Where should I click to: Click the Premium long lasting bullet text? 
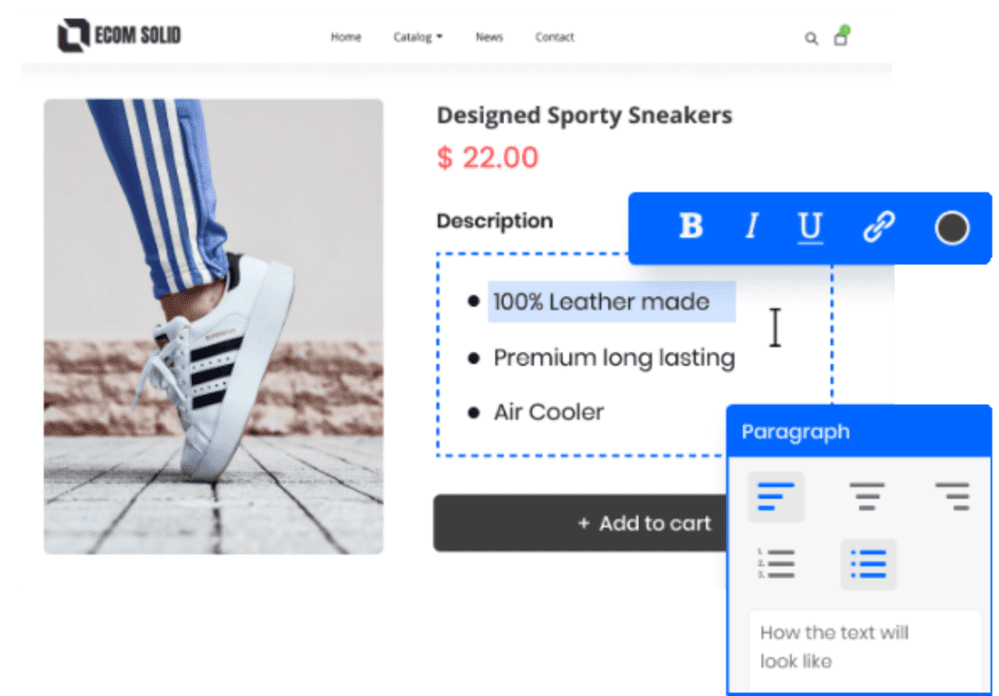(x=614, y=358)
